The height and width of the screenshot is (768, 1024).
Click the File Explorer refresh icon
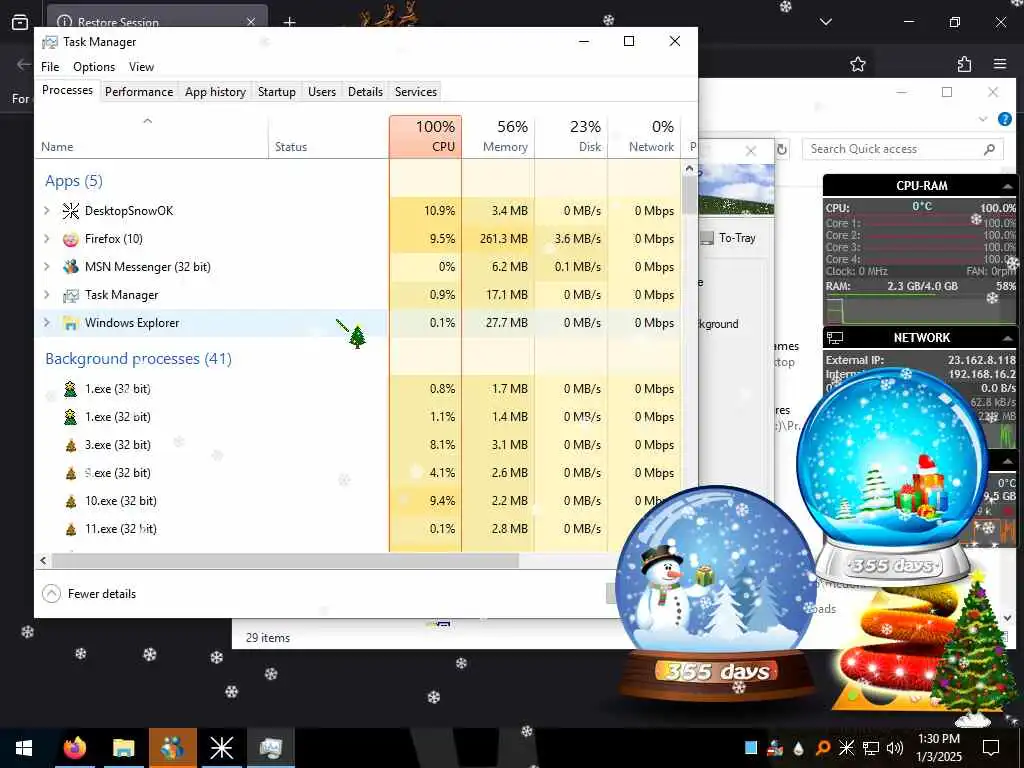pos(782,150)
